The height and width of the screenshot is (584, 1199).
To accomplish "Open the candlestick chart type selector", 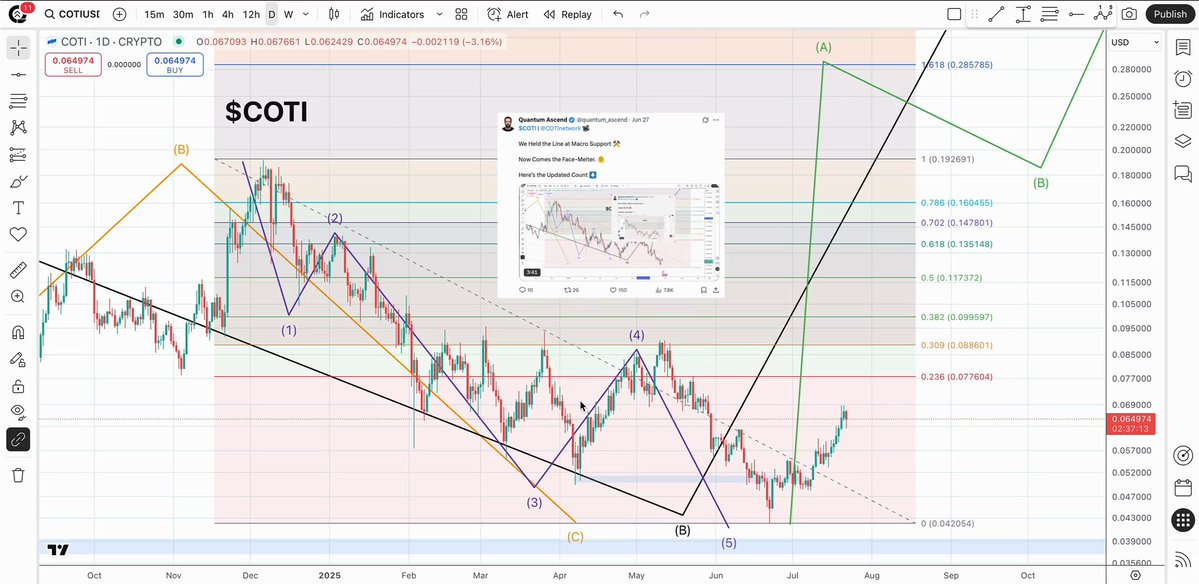I will click(x=333, y=14).
